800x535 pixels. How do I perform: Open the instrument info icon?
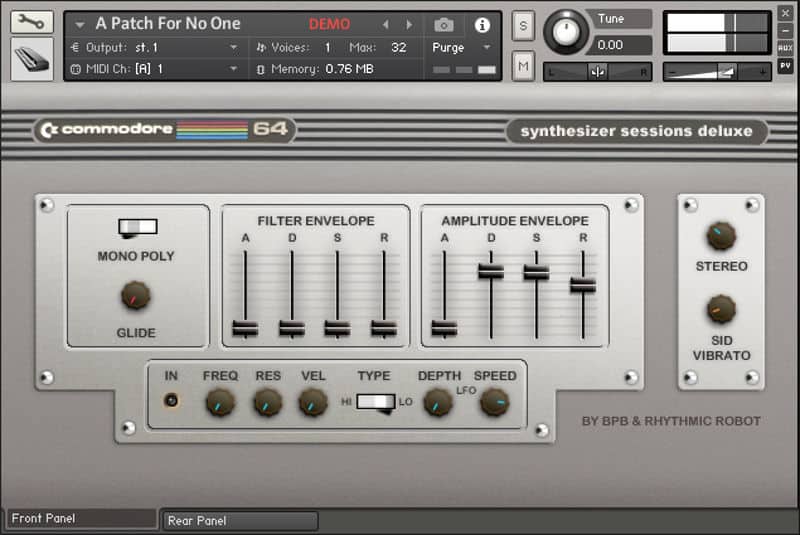[x=482, y=25]
